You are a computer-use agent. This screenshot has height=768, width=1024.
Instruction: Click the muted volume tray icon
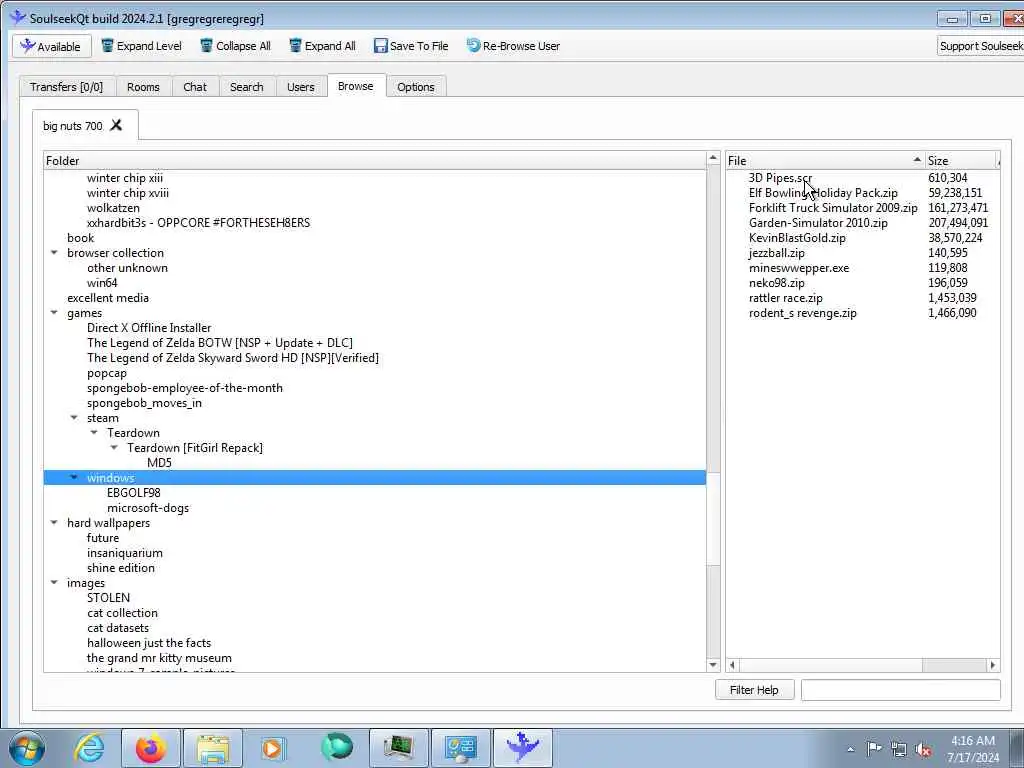coord(923,750)
